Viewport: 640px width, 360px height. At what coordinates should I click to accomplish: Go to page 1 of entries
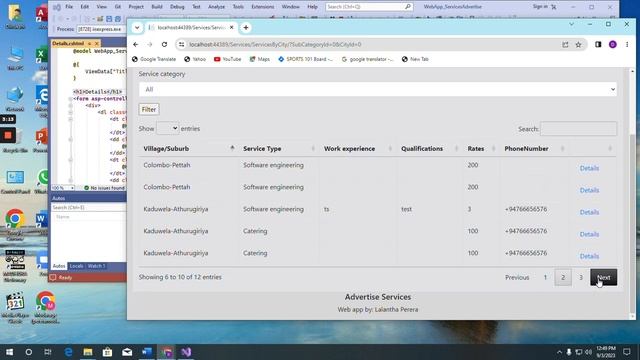(545, 278)
